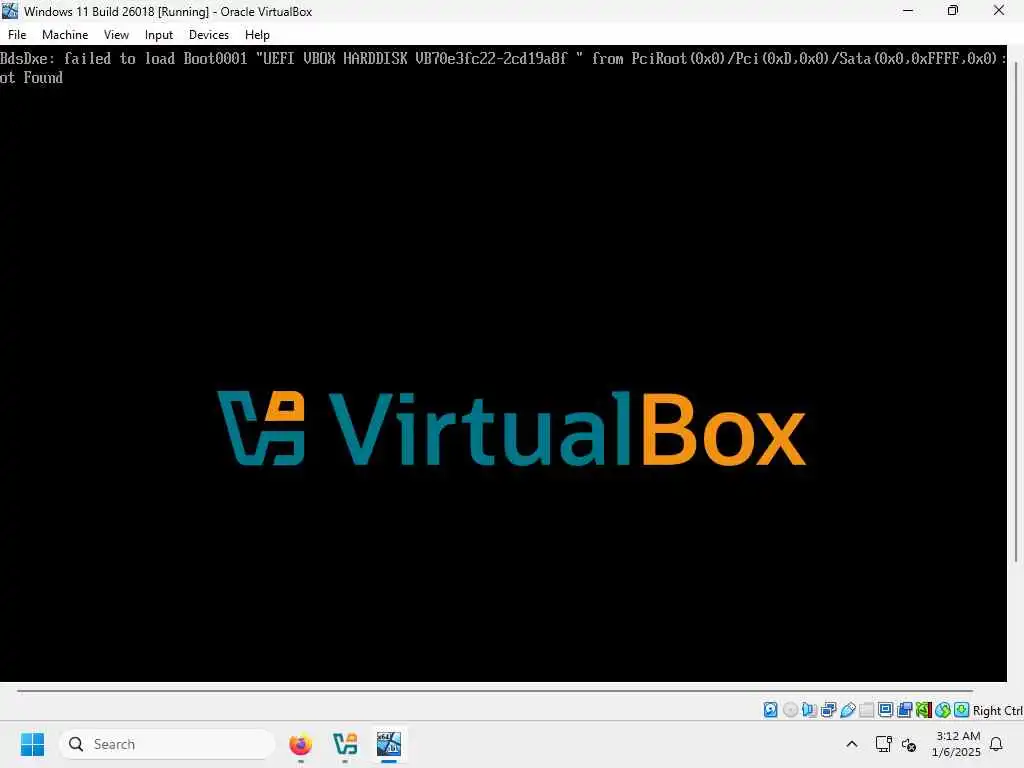Open the View menu
Image resolution: width=1024 pixels, height=768 pixels.
pos(116,35)
